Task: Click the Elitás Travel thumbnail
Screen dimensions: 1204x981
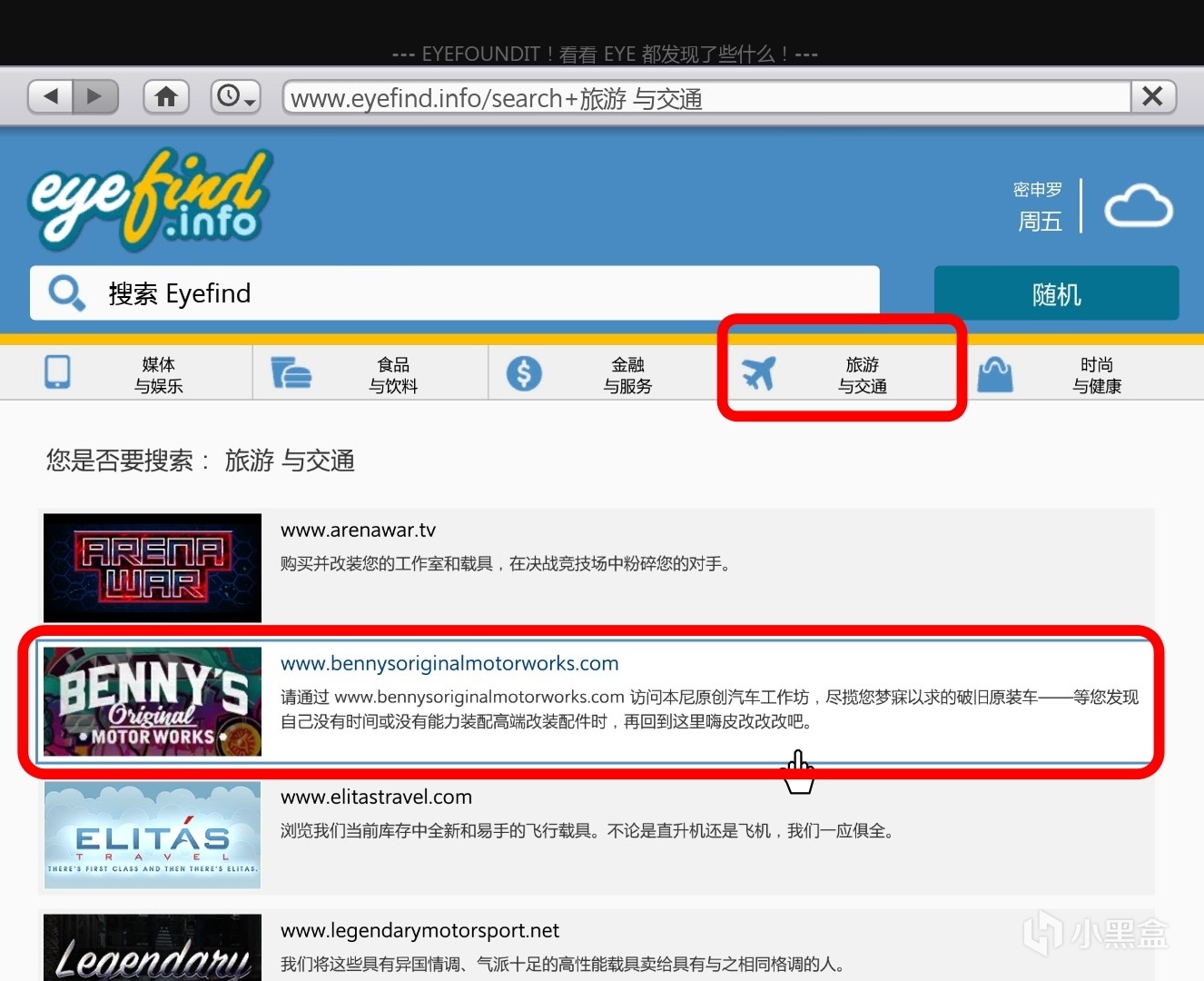Action: pyautogui.click(x=153, y=835)
